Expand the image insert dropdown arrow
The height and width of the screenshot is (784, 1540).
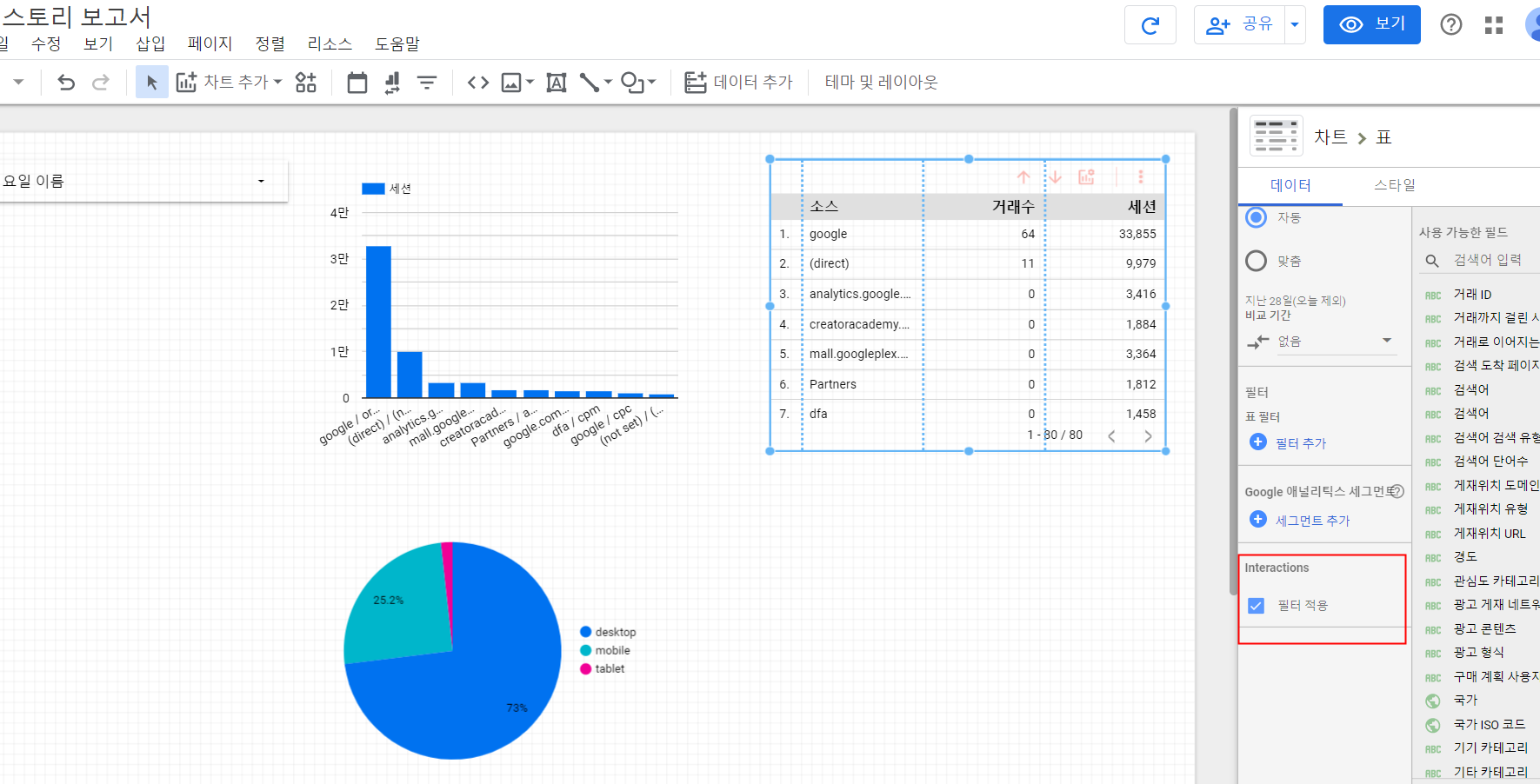click(530, 83)
